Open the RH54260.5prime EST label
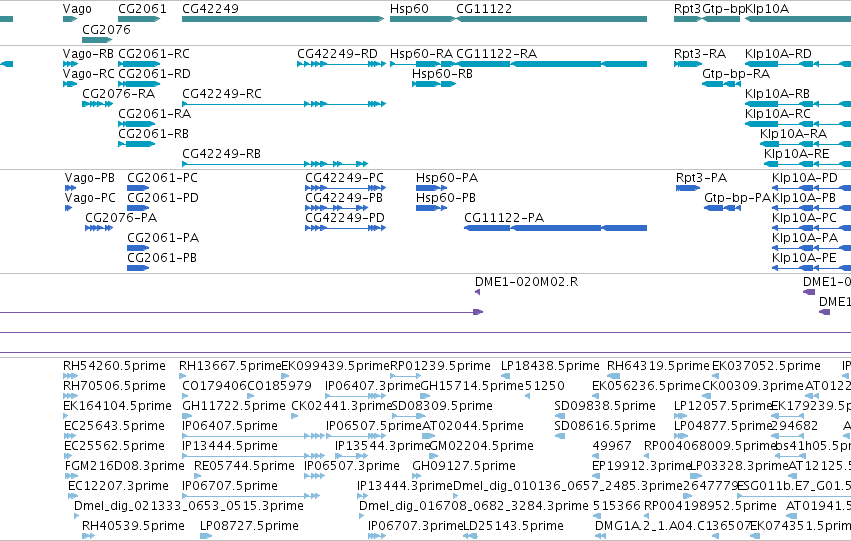 click(x=115, y=366)
